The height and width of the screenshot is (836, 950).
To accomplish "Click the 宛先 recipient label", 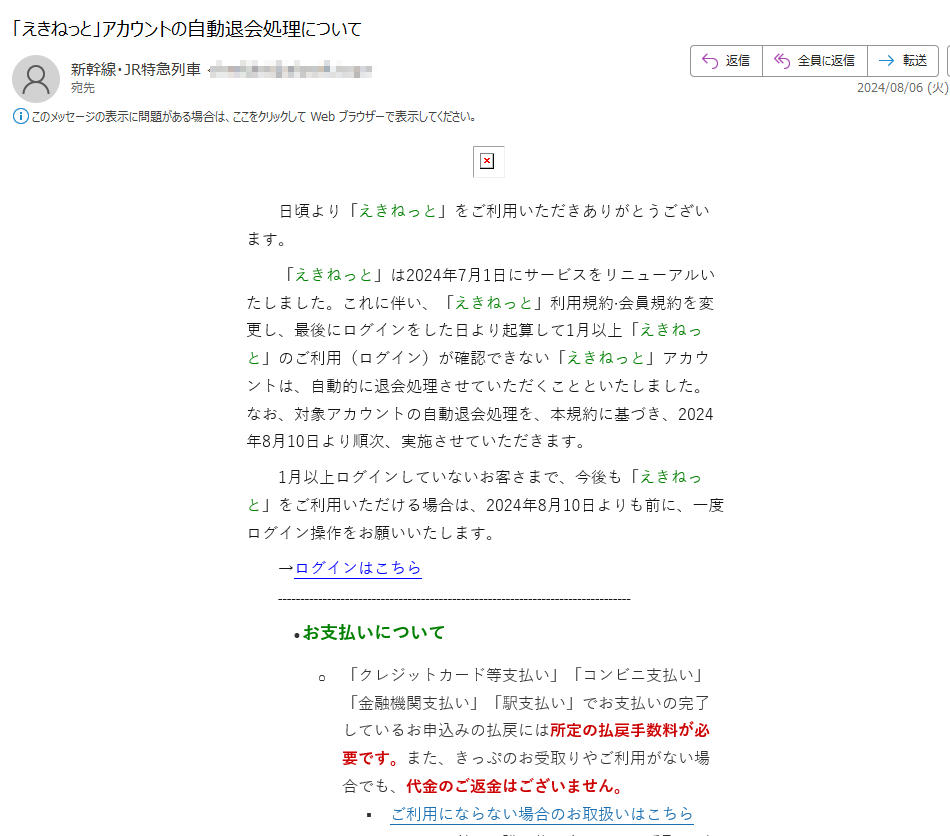I will tap(82, 88).
